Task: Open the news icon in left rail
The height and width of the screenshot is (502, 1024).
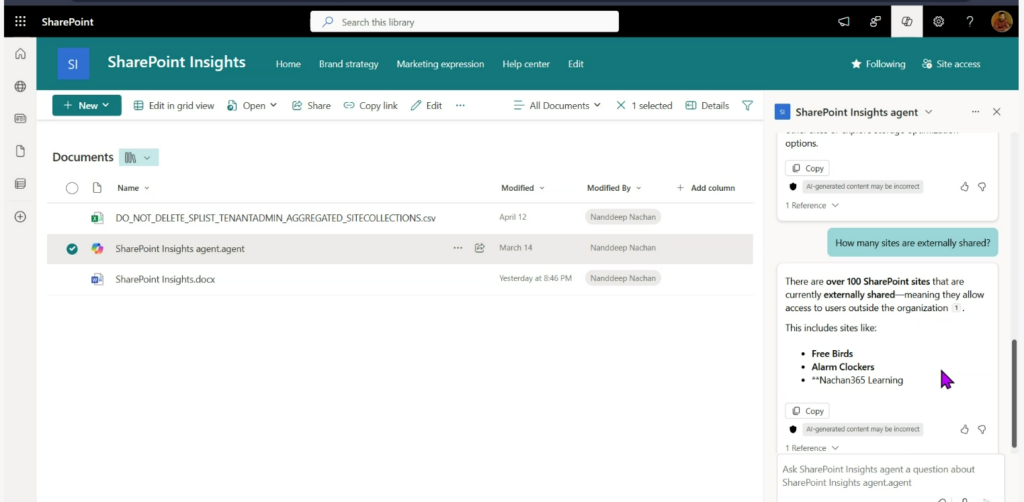Action: click(20, 119)
